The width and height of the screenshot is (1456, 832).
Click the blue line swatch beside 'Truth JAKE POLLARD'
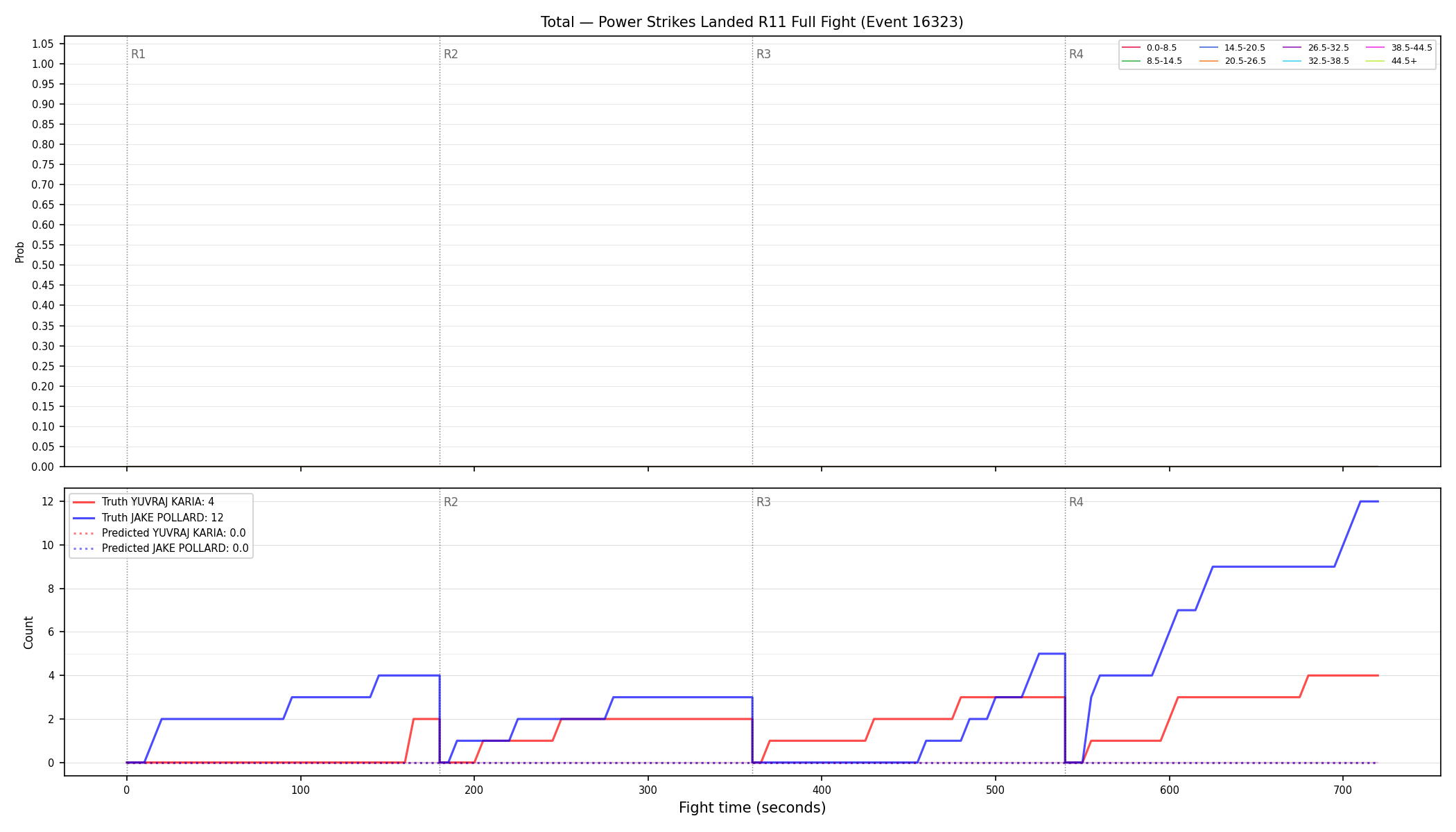[84, 518]
